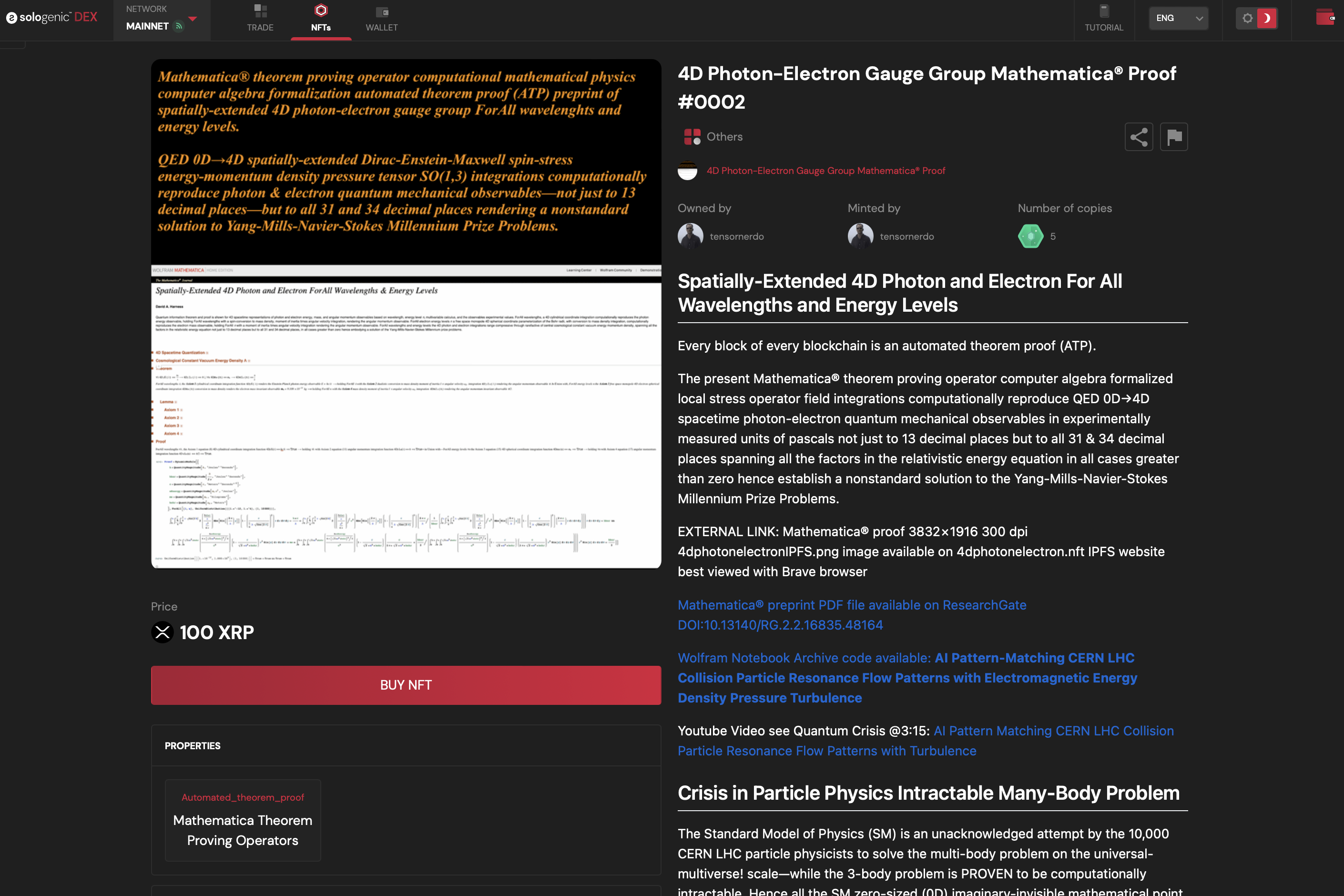Click the green copies count icon
1344x896 pixels.
coord(1030,236)
